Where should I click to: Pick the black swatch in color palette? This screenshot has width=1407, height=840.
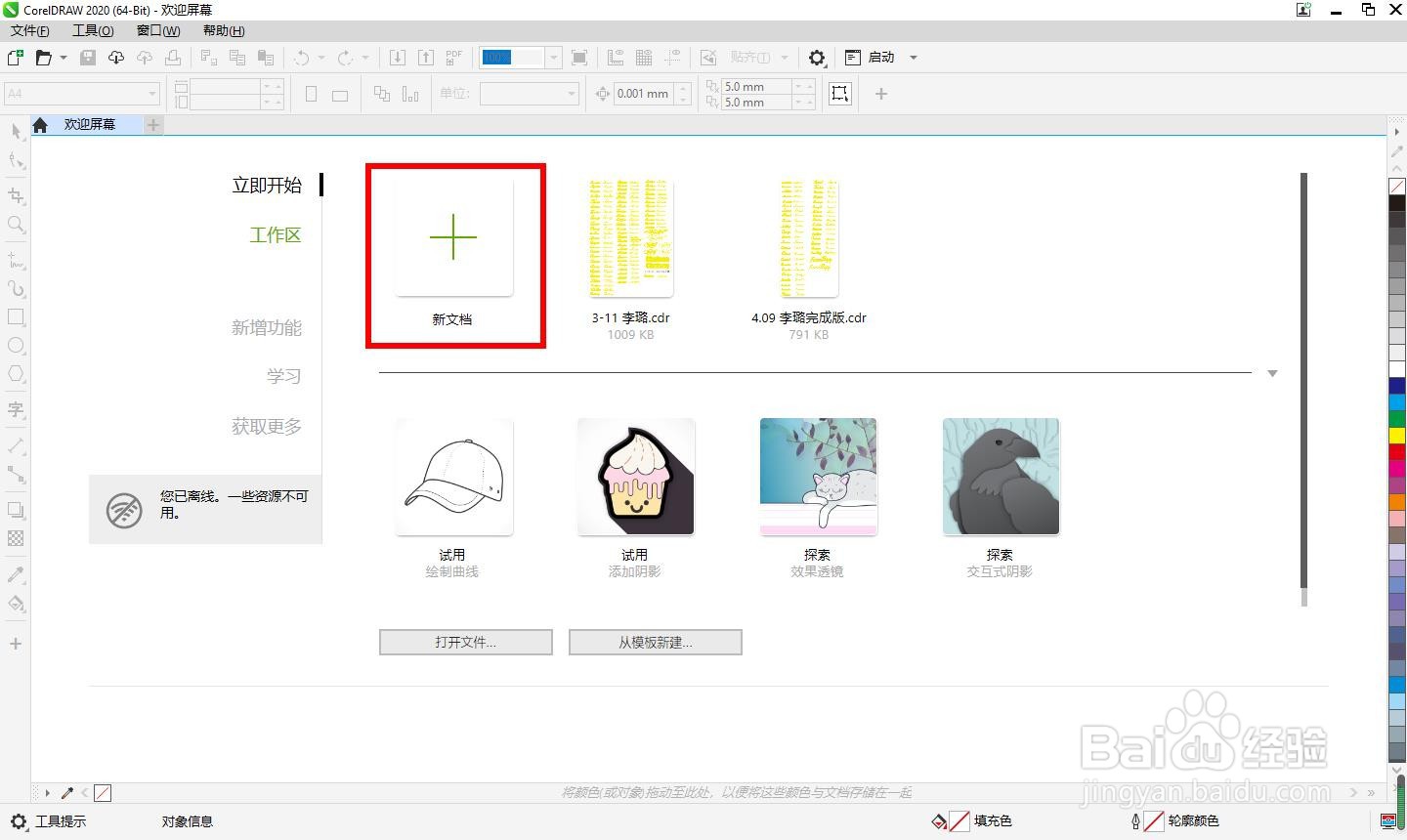point(1397,203)
